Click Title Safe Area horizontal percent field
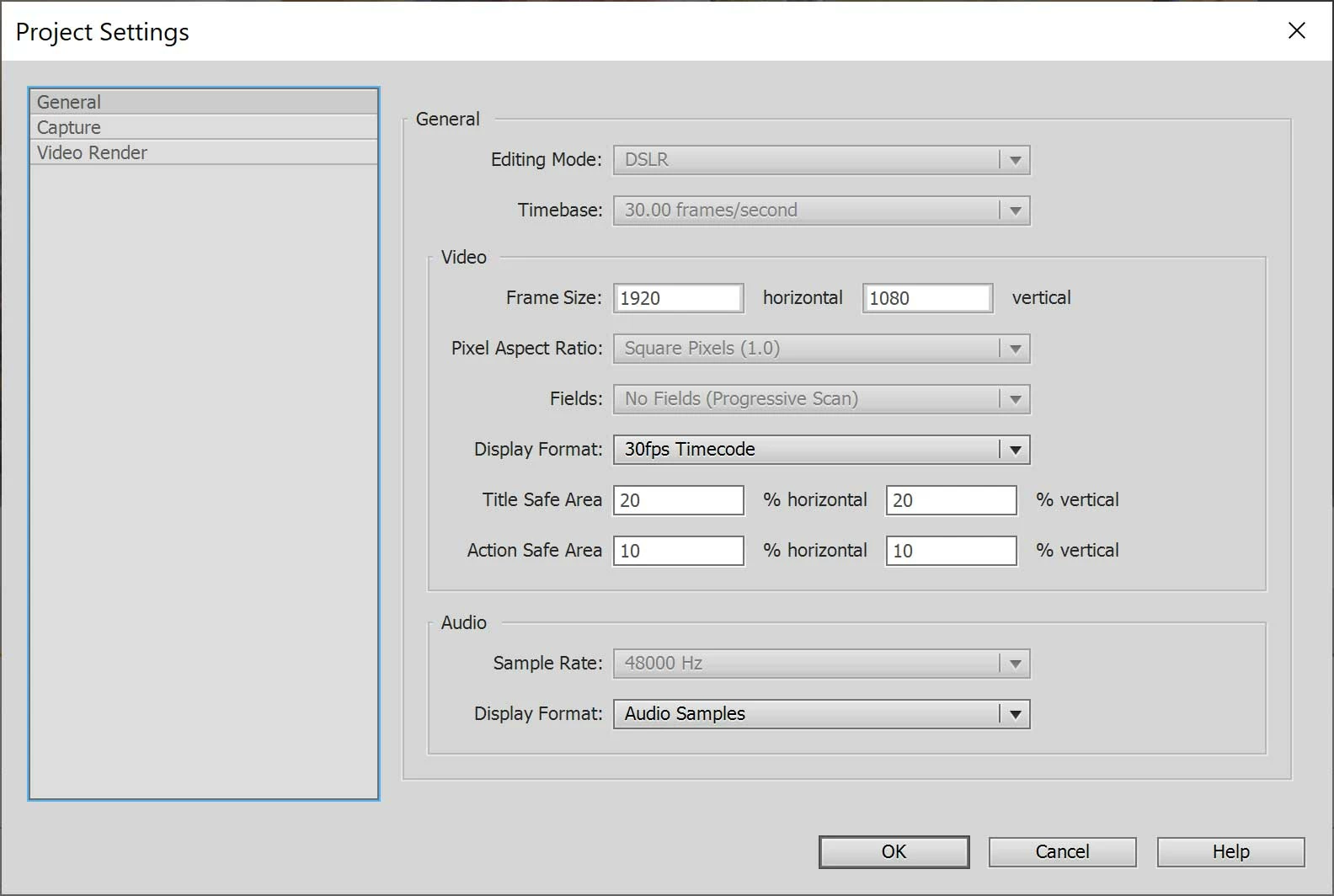1334x896 pixels. [x=678, y=500]
